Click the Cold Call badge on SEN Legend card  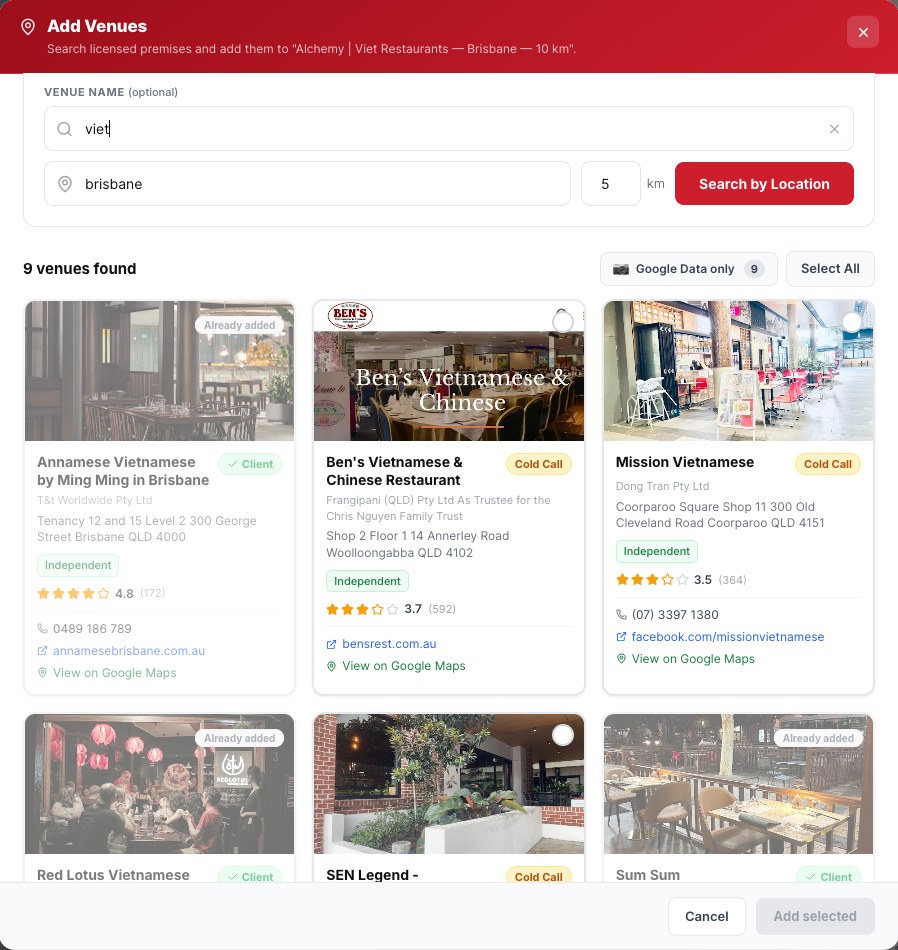tap(538, 876)
